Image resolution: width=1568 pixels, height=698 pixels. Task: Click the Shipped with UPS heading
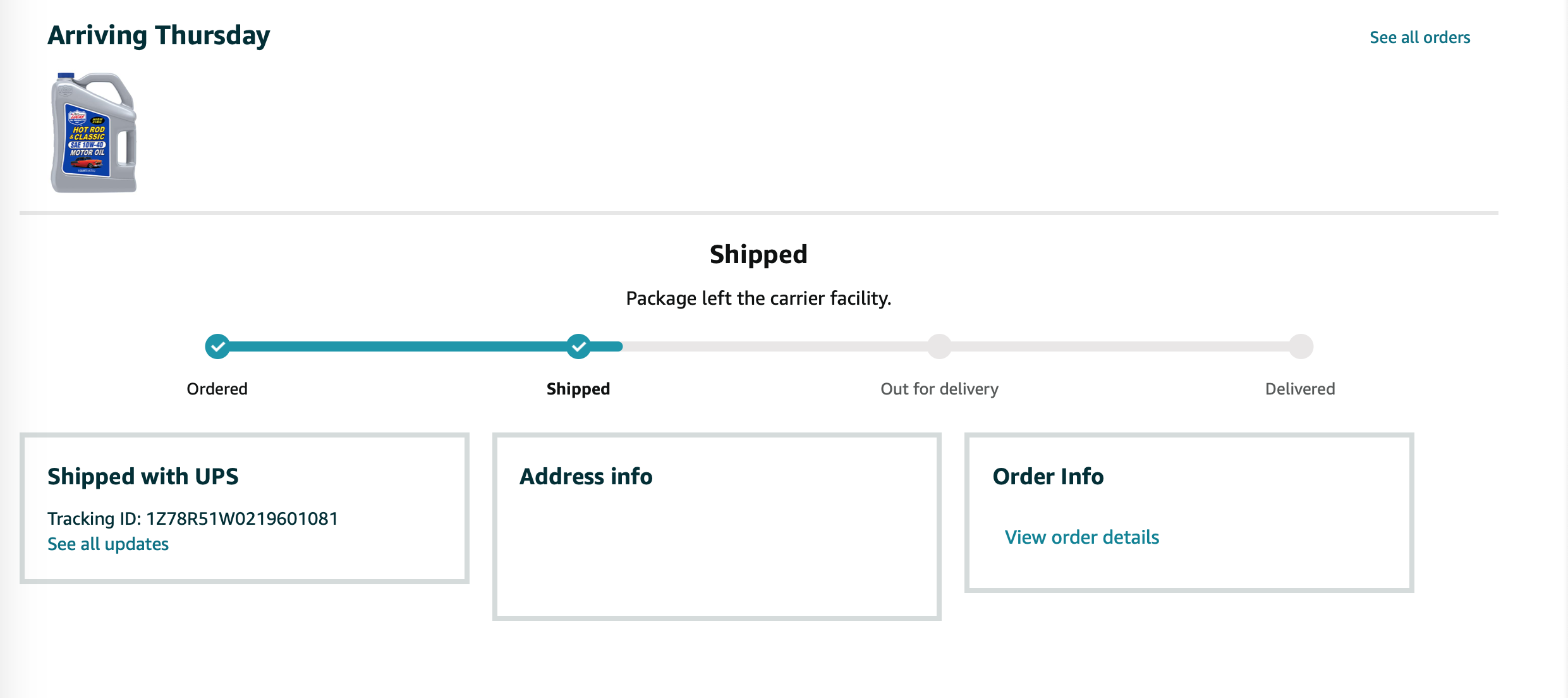point(143,476)
